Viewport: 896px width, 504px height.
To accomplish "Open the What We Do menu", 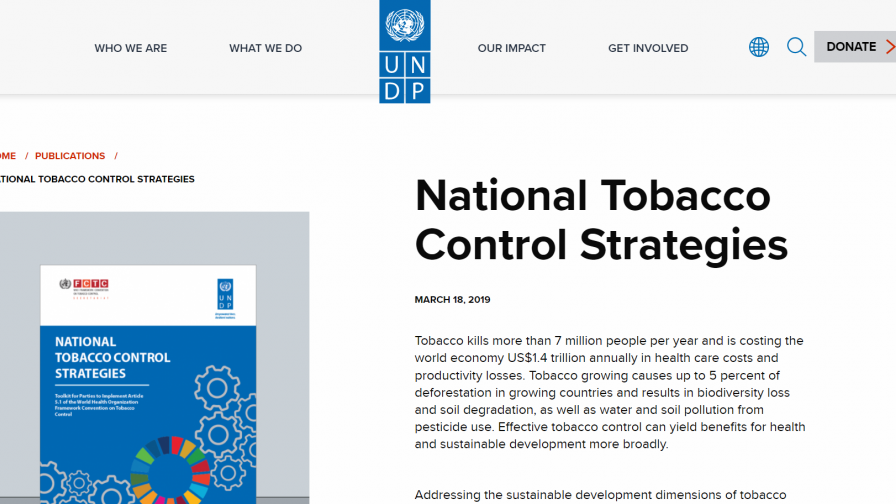I will 265,49.
